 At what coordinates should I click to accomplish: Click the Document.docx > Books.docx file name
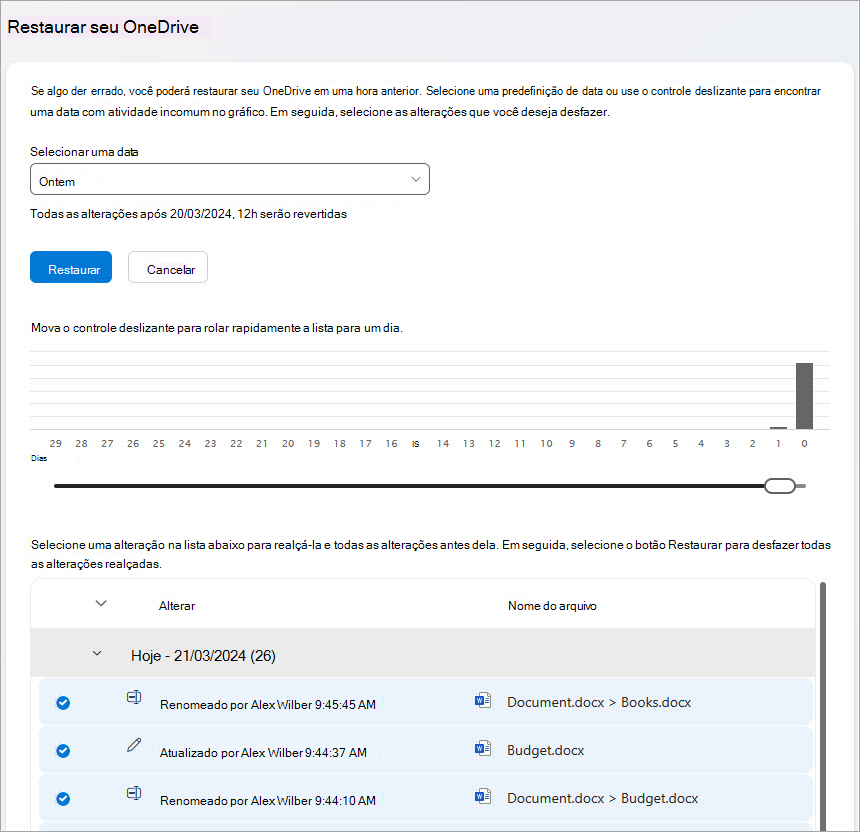pyautogui.click(x=599, y=702)
